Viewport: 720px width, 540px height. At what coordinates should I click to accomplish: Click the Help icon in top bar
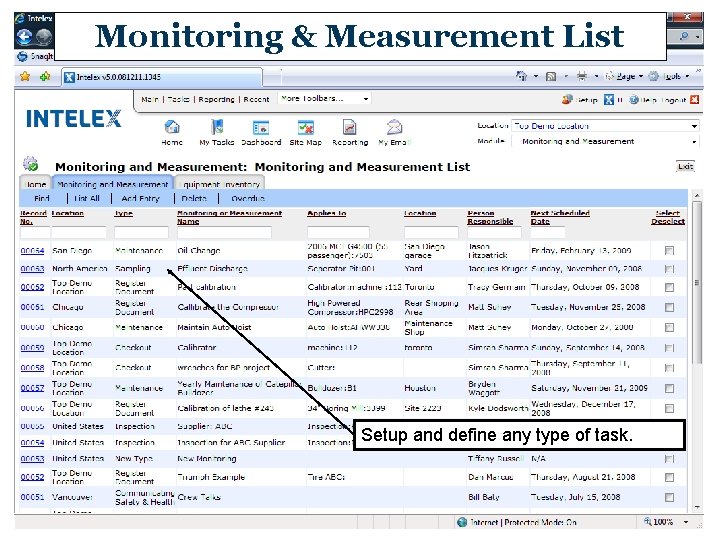point(634,100)
